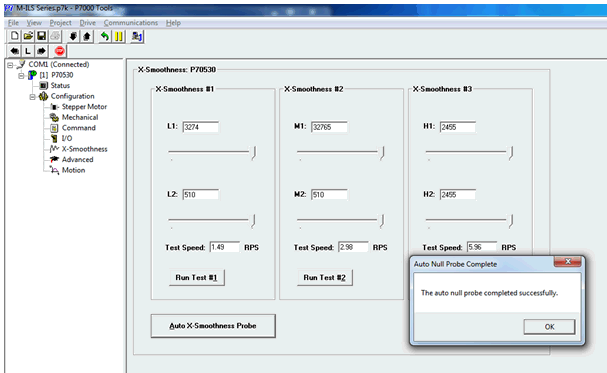This screenshot has height=373, width=607.
Task: Click the Open folder toolbar icon
Action: coord(28,36)
